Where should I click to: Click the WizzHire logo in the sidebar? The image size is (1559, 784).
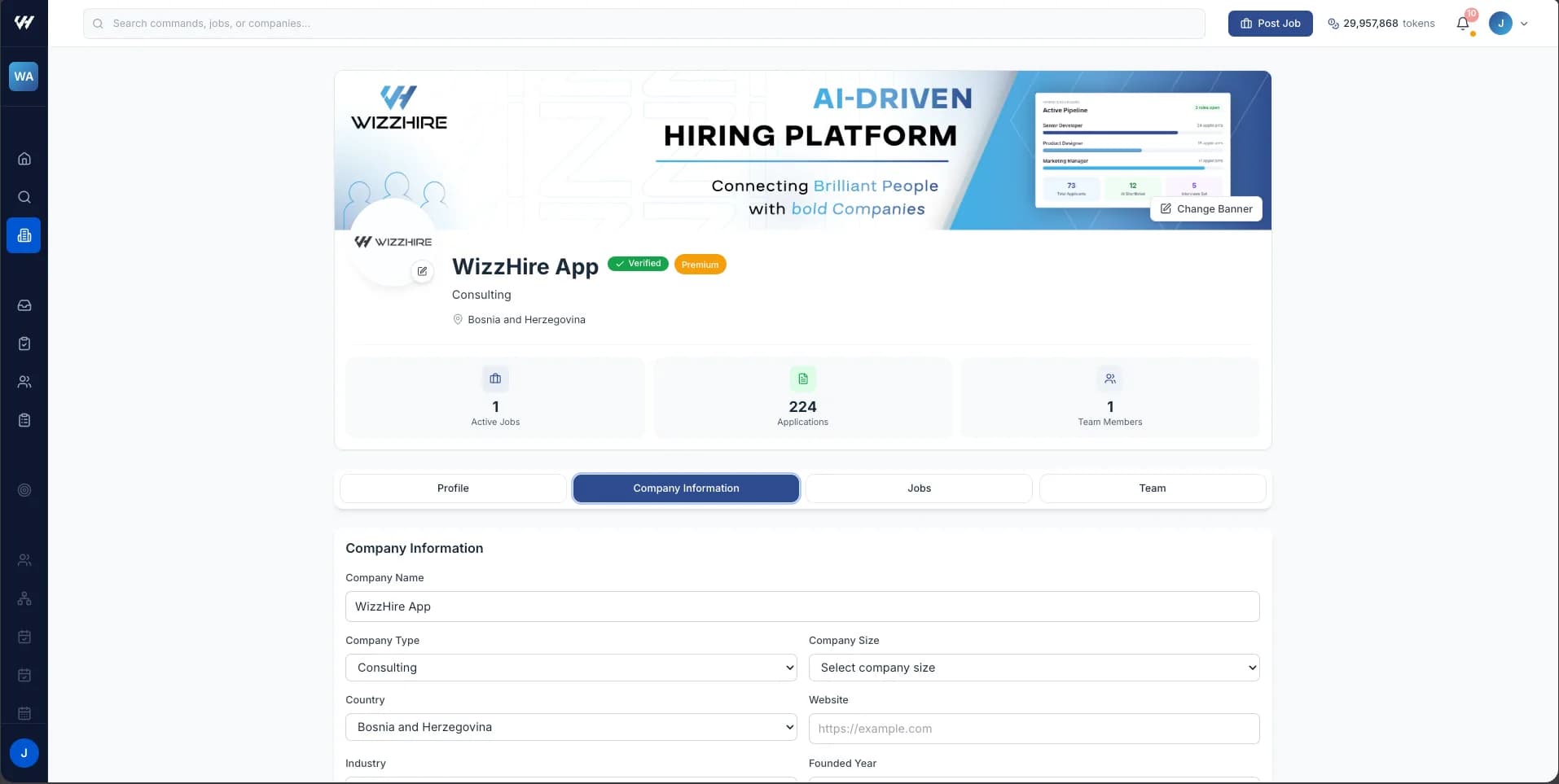(x=24, y=23)
